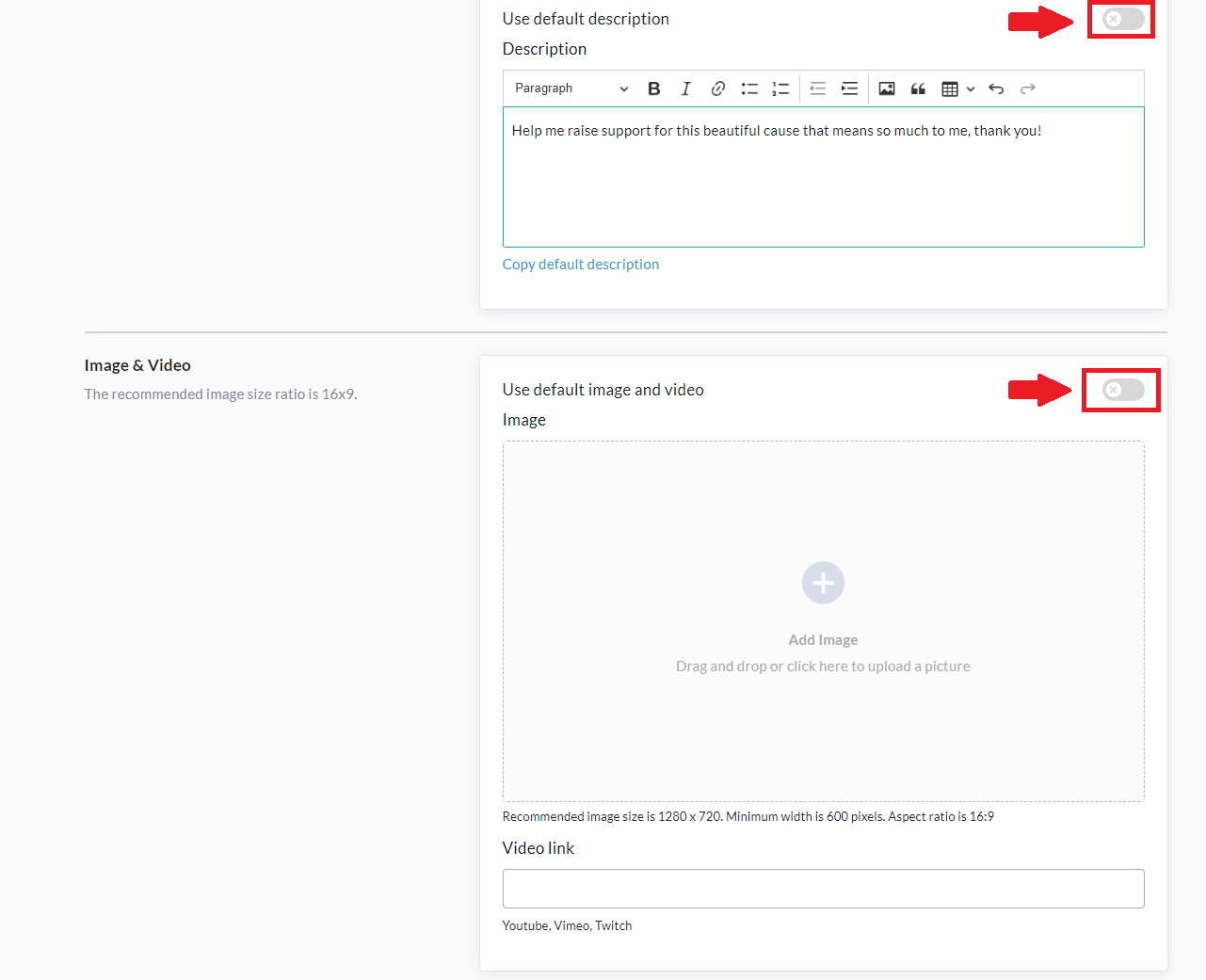1206x980 pixels.
Task: Add a block quote
Action: (x=918, y=88)
